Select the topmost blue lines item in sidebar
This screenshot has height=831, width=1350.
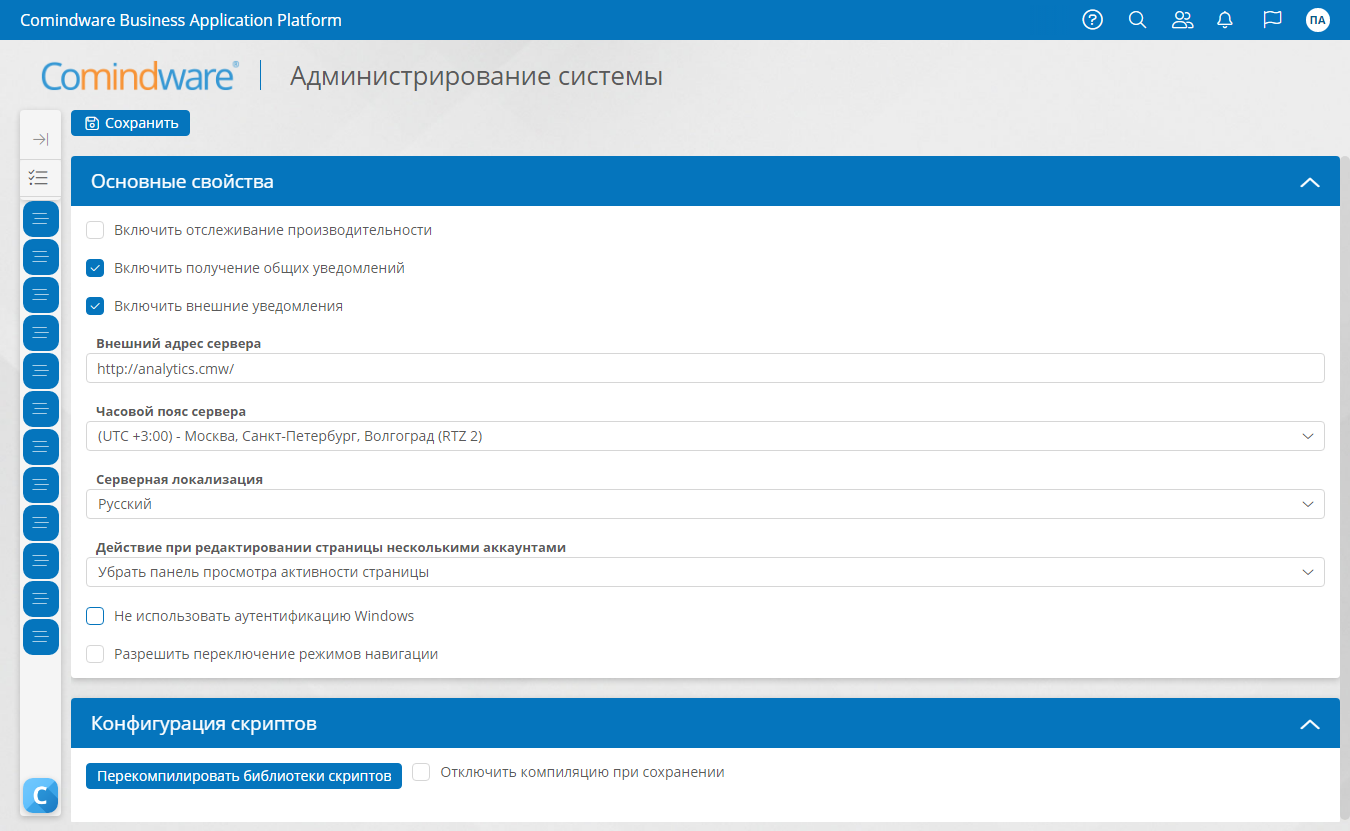click(41, 219)
